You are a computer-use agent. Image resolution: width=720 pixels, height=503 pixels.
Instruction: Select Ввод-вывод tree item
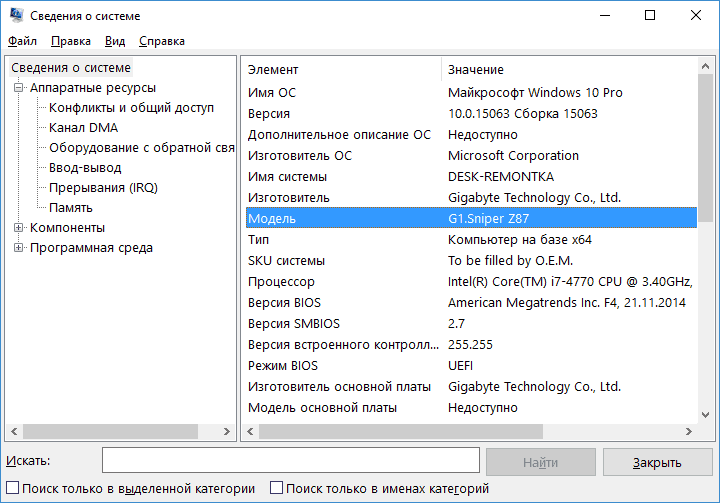coord(85,168)
